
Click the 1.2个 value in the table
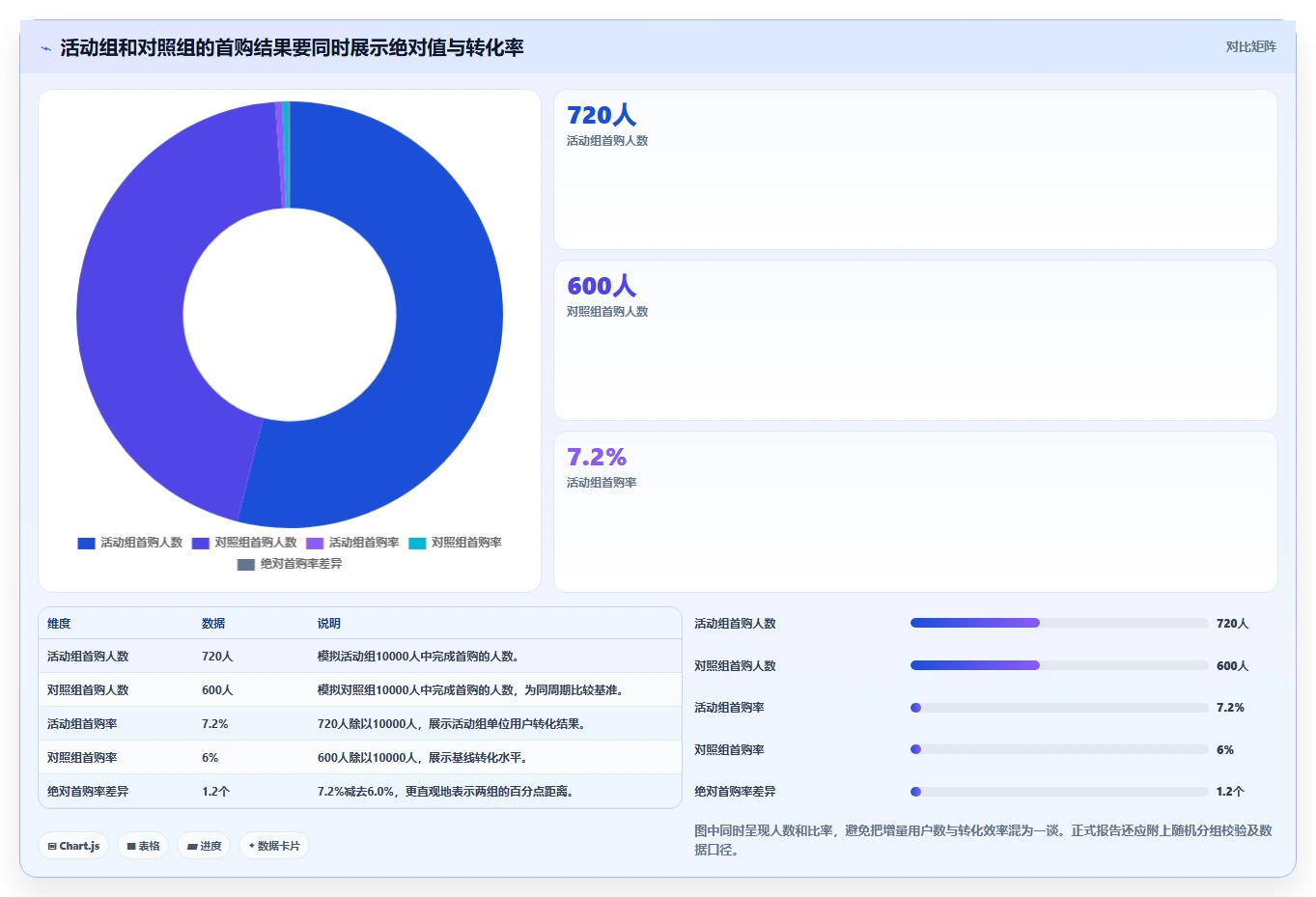coord(216,792)
